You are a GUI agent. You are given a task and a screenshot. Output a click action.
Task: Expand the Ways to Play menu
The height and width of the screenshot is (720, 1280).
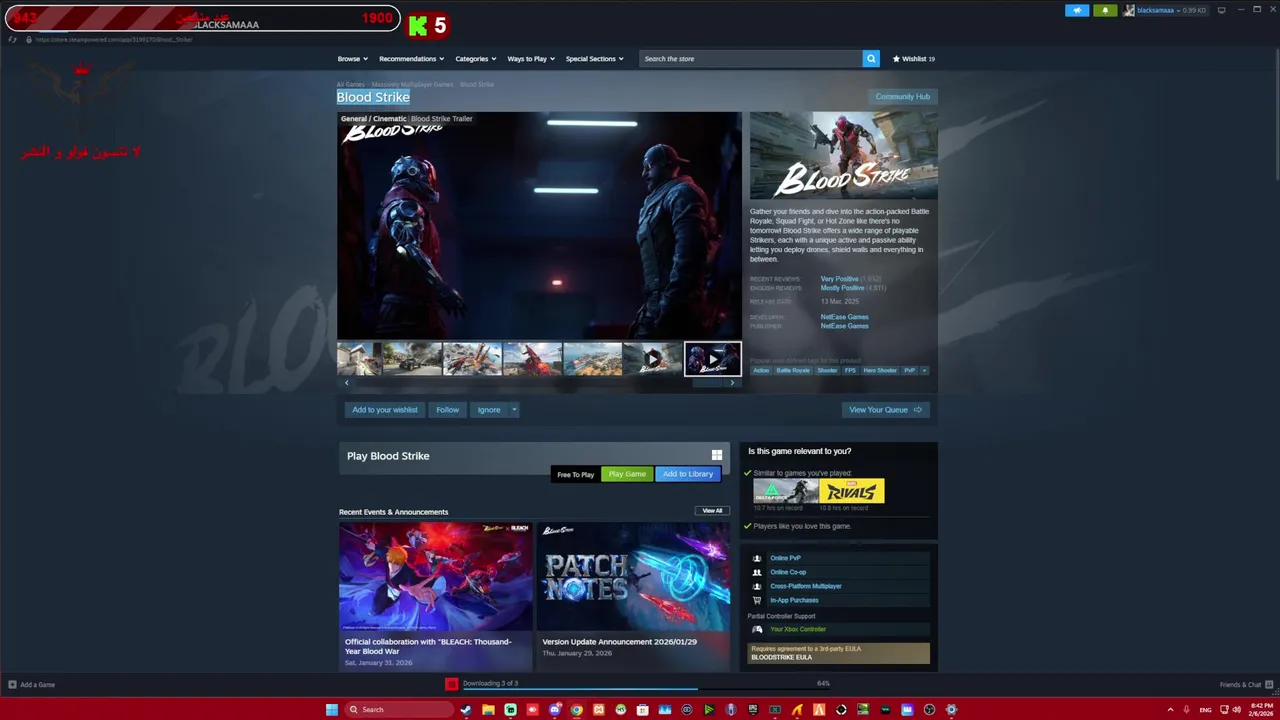click(x=531, y=59)
